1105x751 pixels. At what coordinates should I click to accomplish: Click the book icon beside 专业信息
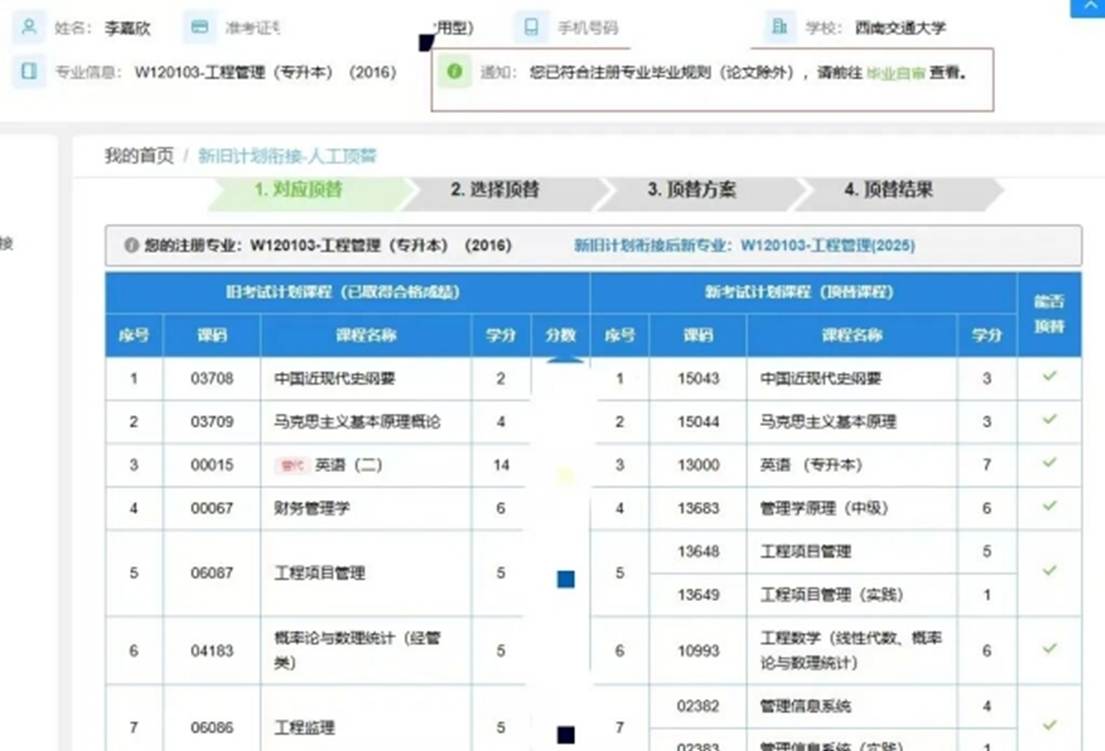[x=29, y=71]
